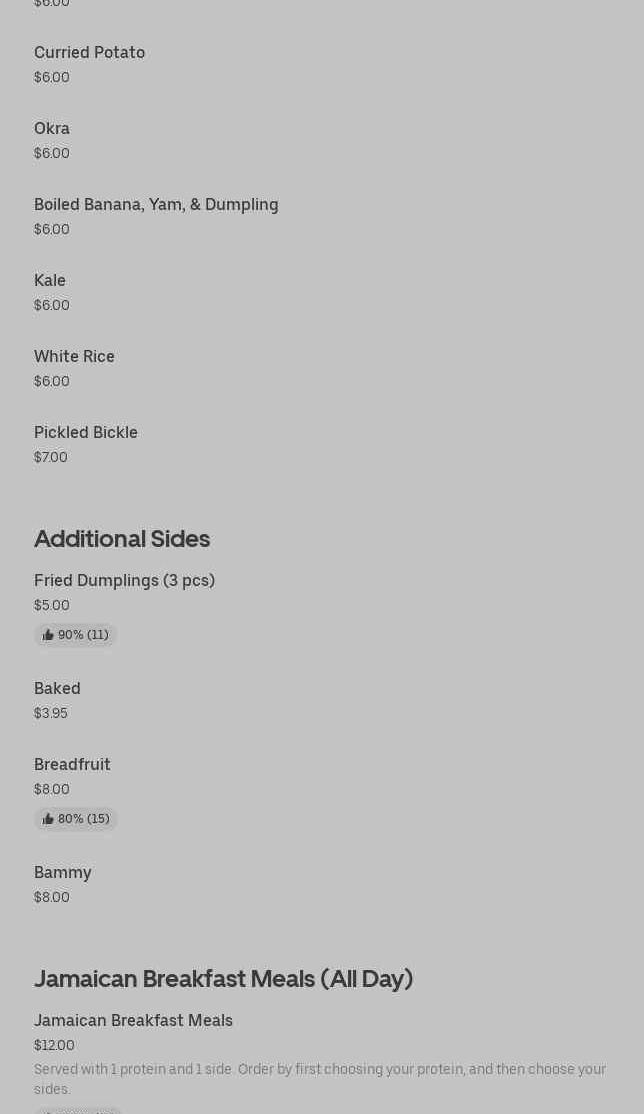The width and height of the screenshot is (644, 1114).
Task: Select the Okra side dish
Action: 52,129
